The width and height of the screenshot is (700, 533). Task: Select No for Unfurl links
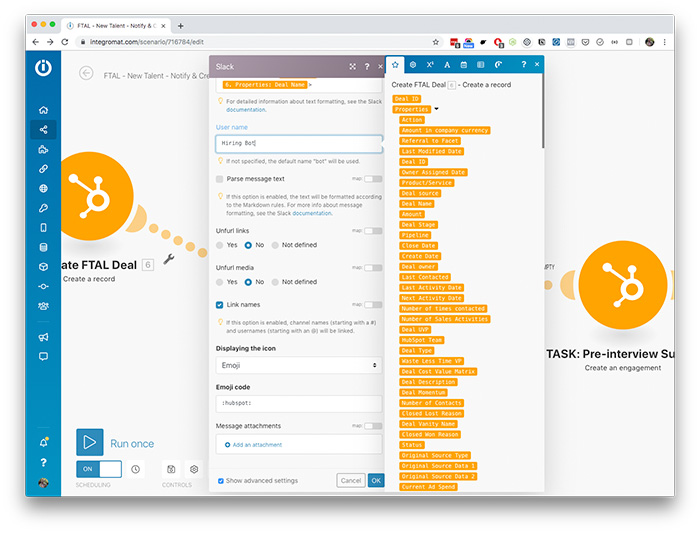click(x=248, y=245)
